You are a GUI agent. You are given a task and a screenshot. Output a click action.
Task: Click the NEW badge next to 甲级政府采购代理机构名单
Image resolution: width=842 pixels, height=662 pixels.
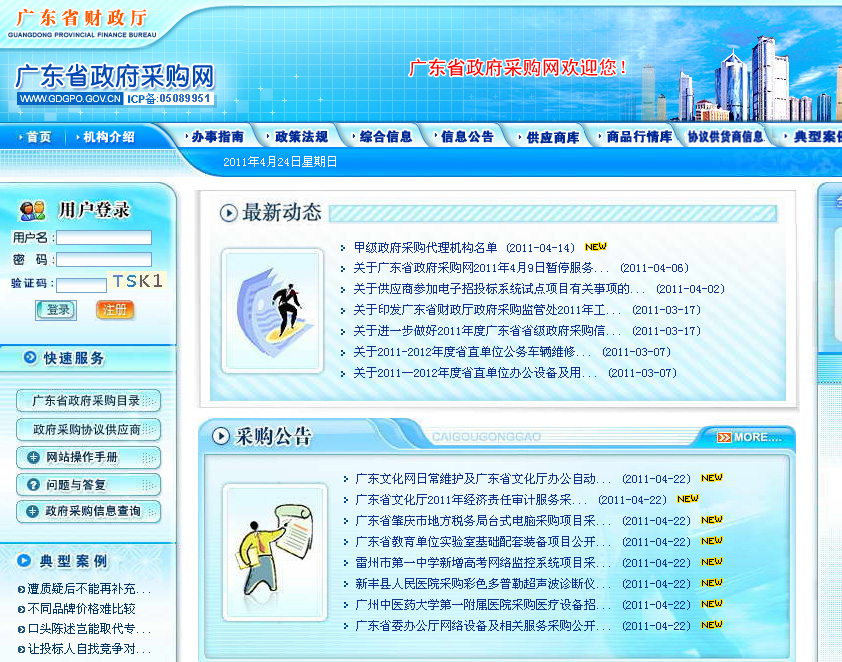point(596,247)
